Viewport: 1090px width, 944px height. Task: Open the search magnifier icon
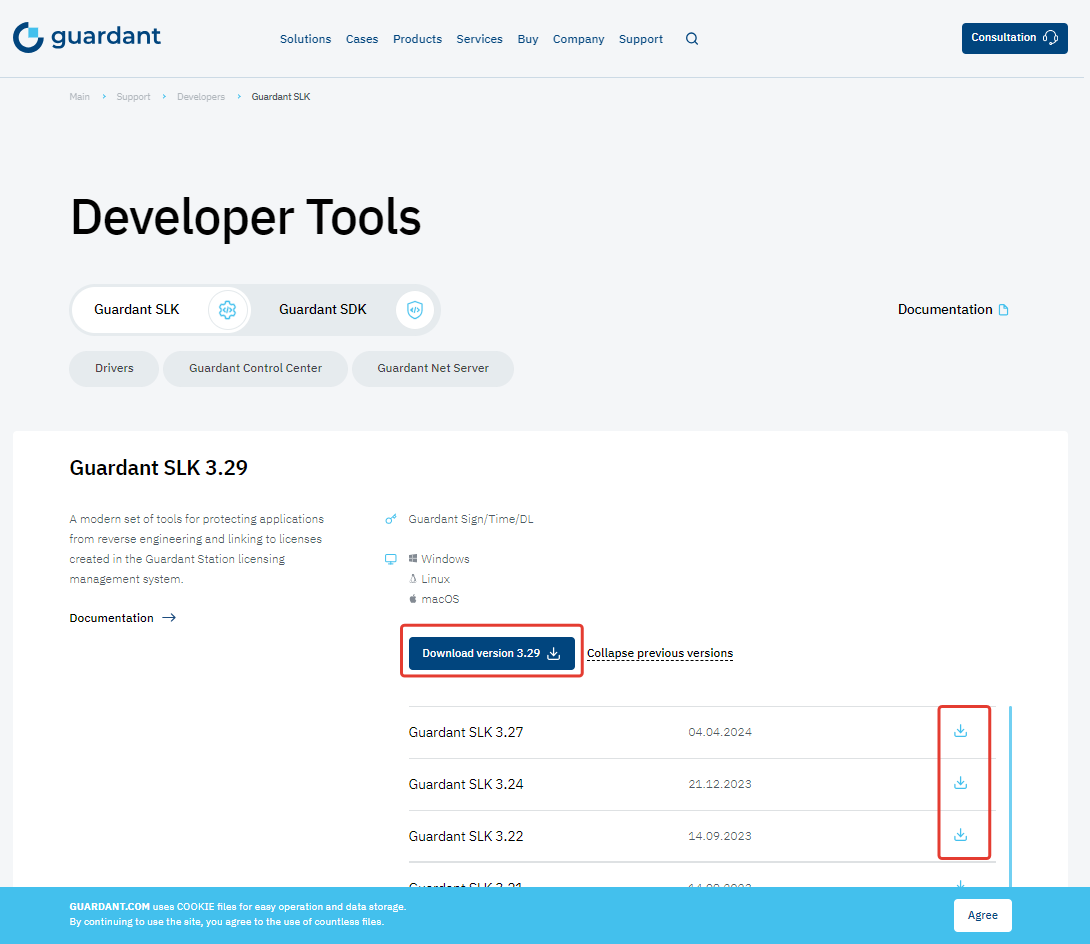pyautogui.click(x=692, y=39)
